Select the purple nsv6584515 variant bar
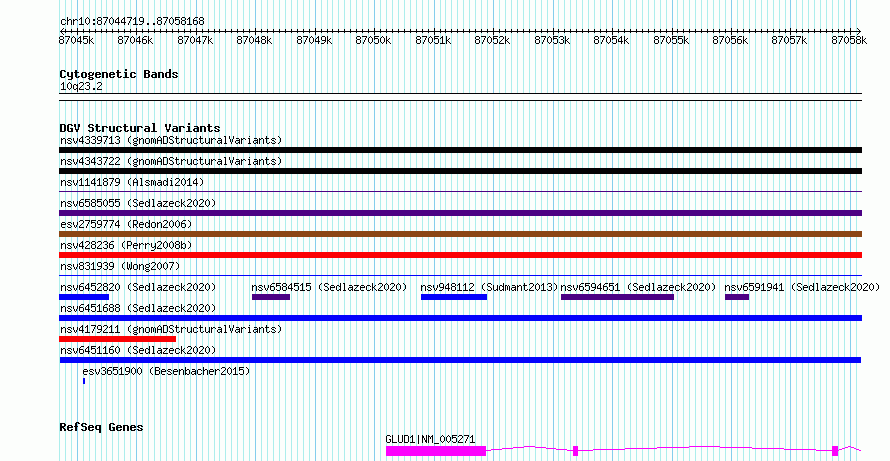 [271, 297]
